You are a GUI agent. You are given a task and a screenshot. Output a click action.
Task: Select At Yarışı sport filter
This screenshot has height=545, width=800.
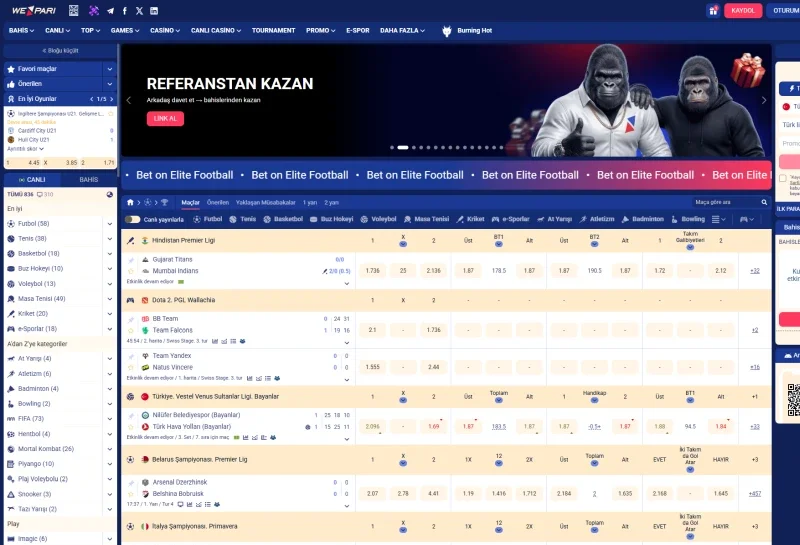(x=554, y=219)
